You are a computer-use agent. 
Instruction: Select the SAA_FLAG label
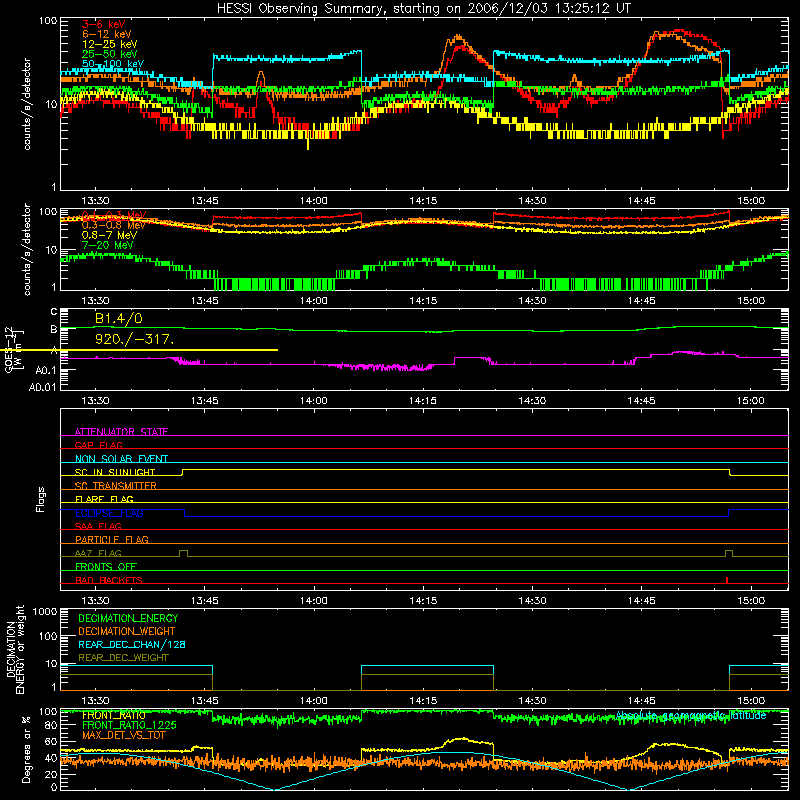pos(98,526)
